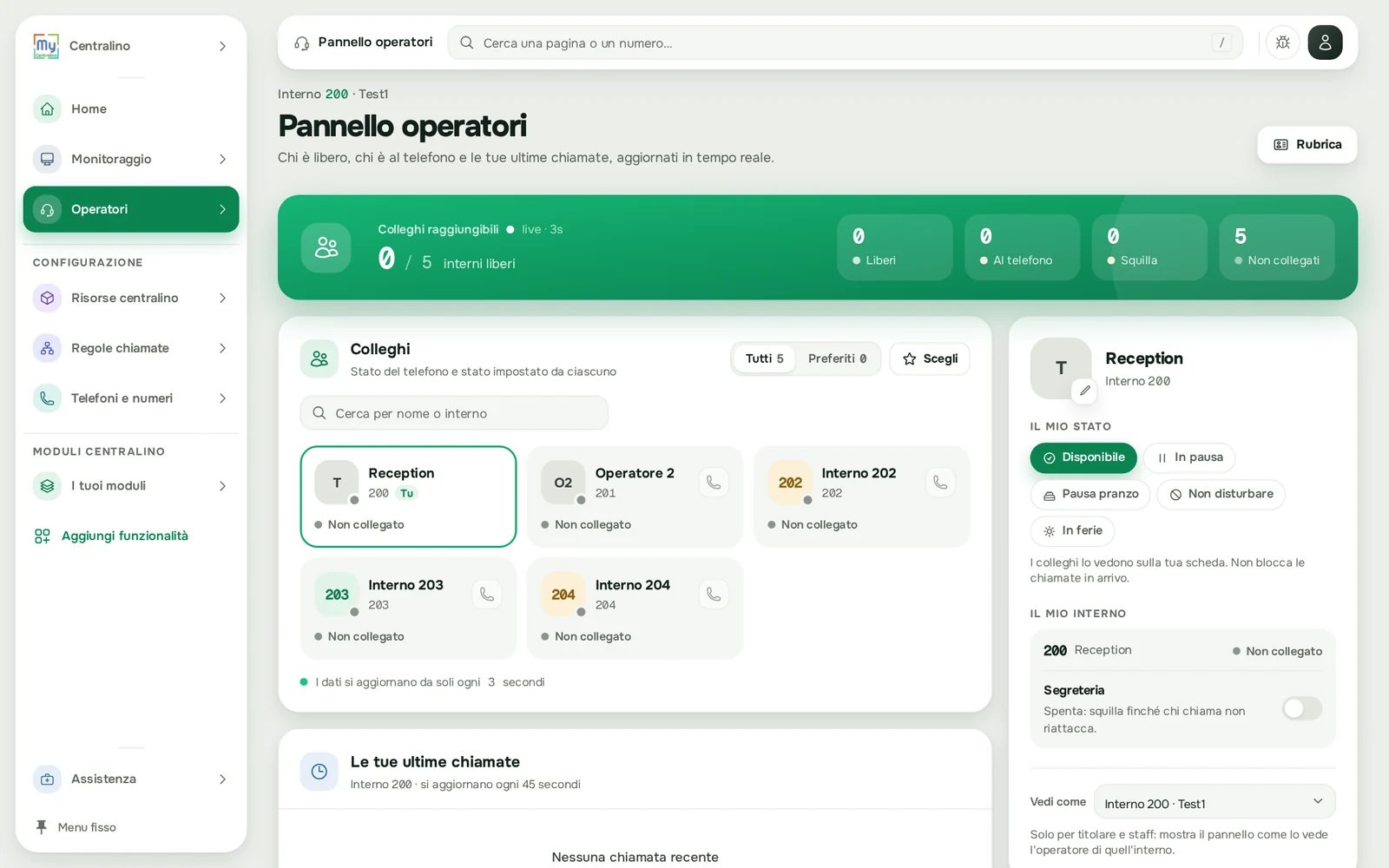Image resolution: width=1389 pixels, height=868 pixels.
Task: Click the Scegli favorites button
Action: (930, 358)
